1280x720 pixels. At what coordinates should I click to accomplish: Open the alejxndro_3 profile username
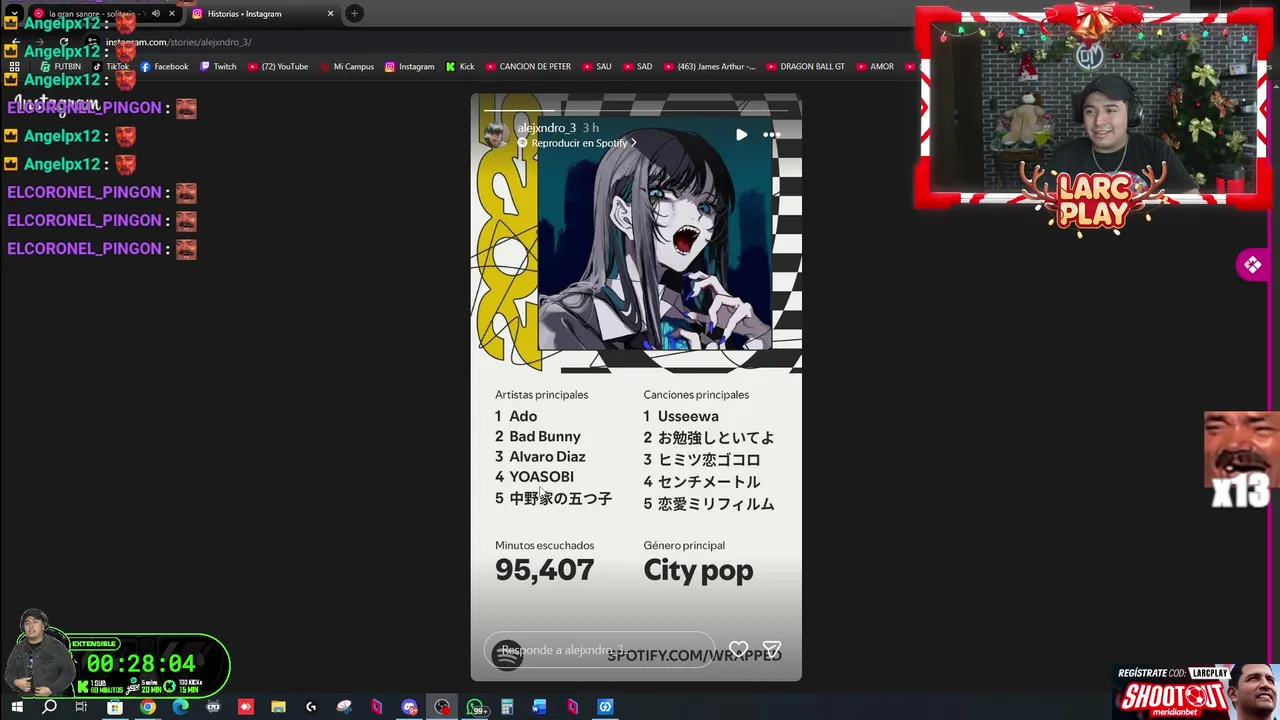coord(546,128)
